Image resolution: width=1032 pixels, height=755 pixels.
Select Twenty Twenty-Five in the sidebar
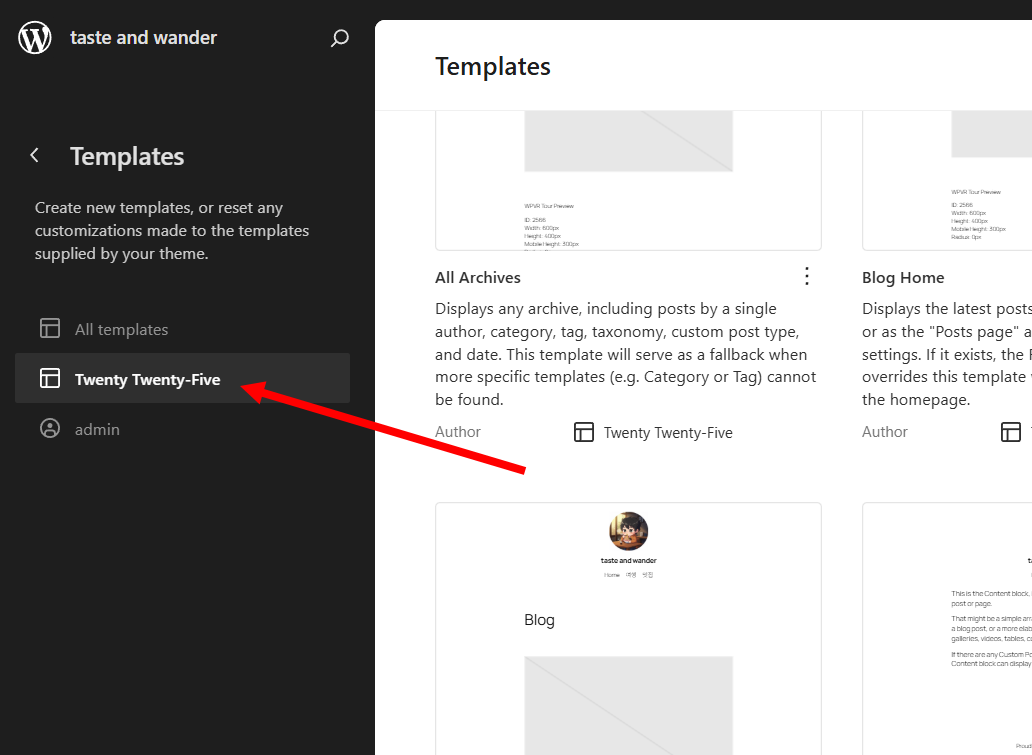[x=182, y=378]
